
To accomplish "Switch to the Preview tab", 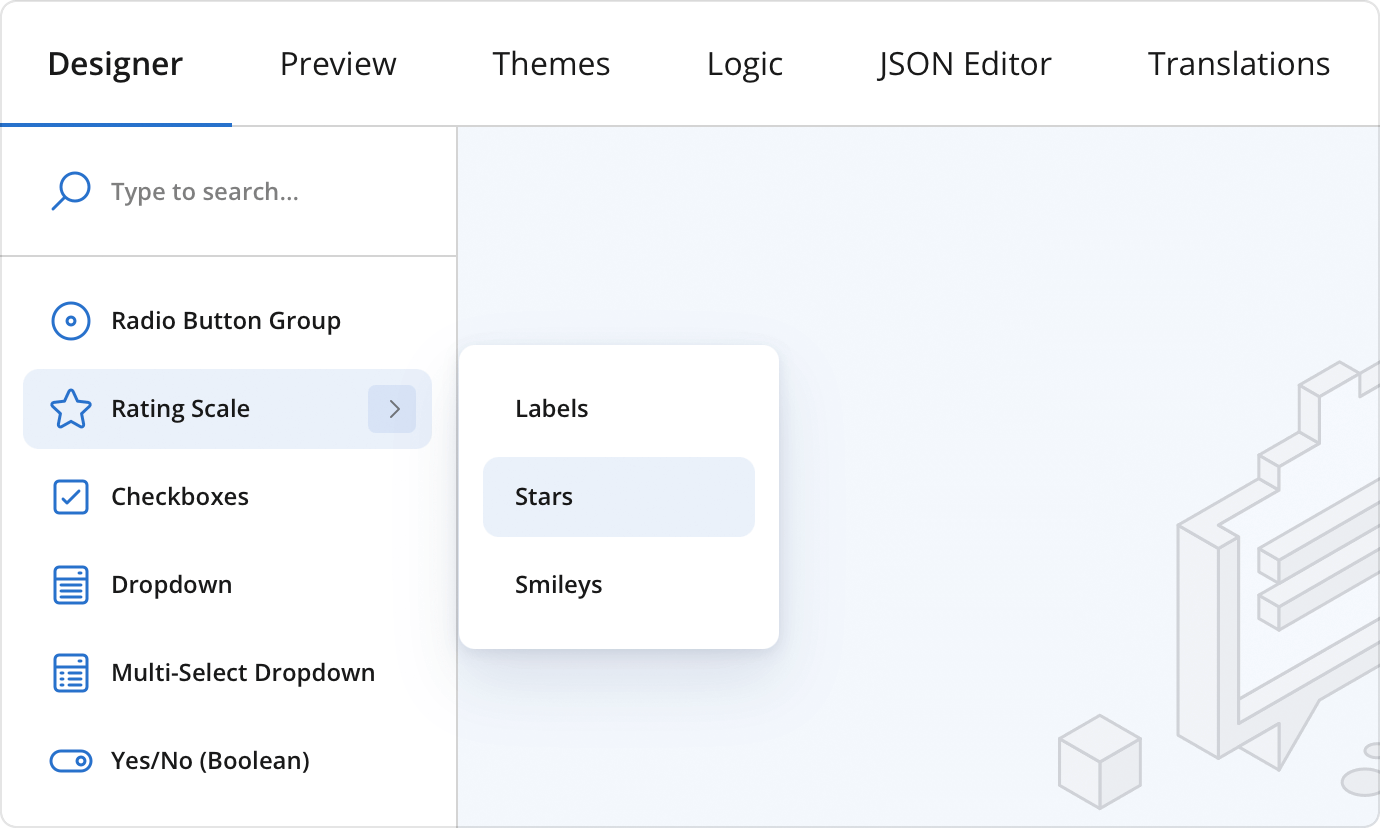I will coord(338,63).
